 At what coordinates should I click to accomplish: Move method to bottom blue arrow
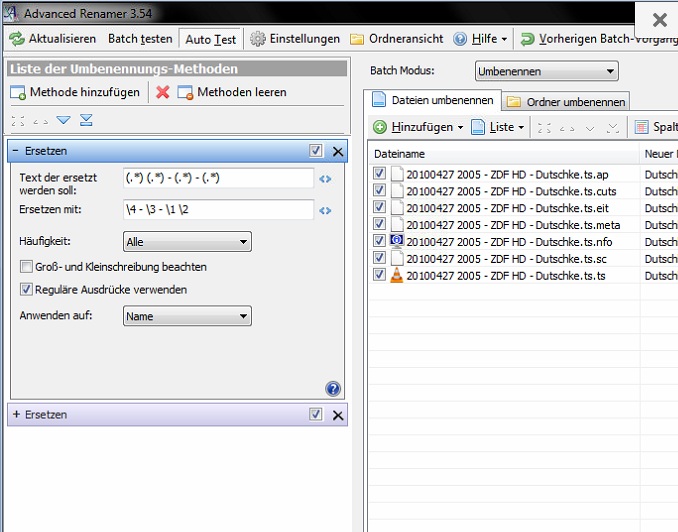(x=86, y=120)
